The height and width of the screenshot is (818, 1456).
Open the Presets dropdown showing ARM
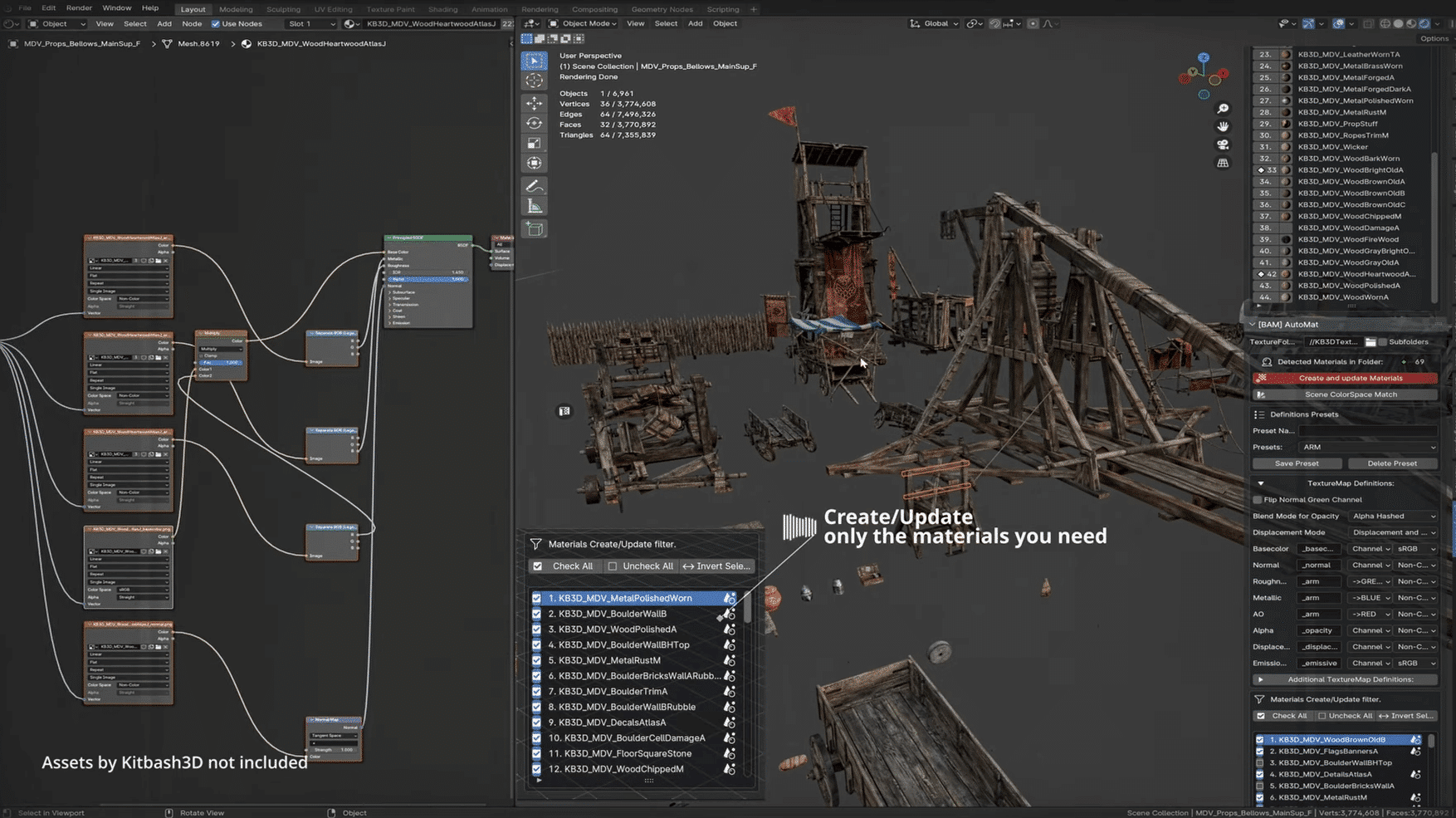click(1366, 447)
